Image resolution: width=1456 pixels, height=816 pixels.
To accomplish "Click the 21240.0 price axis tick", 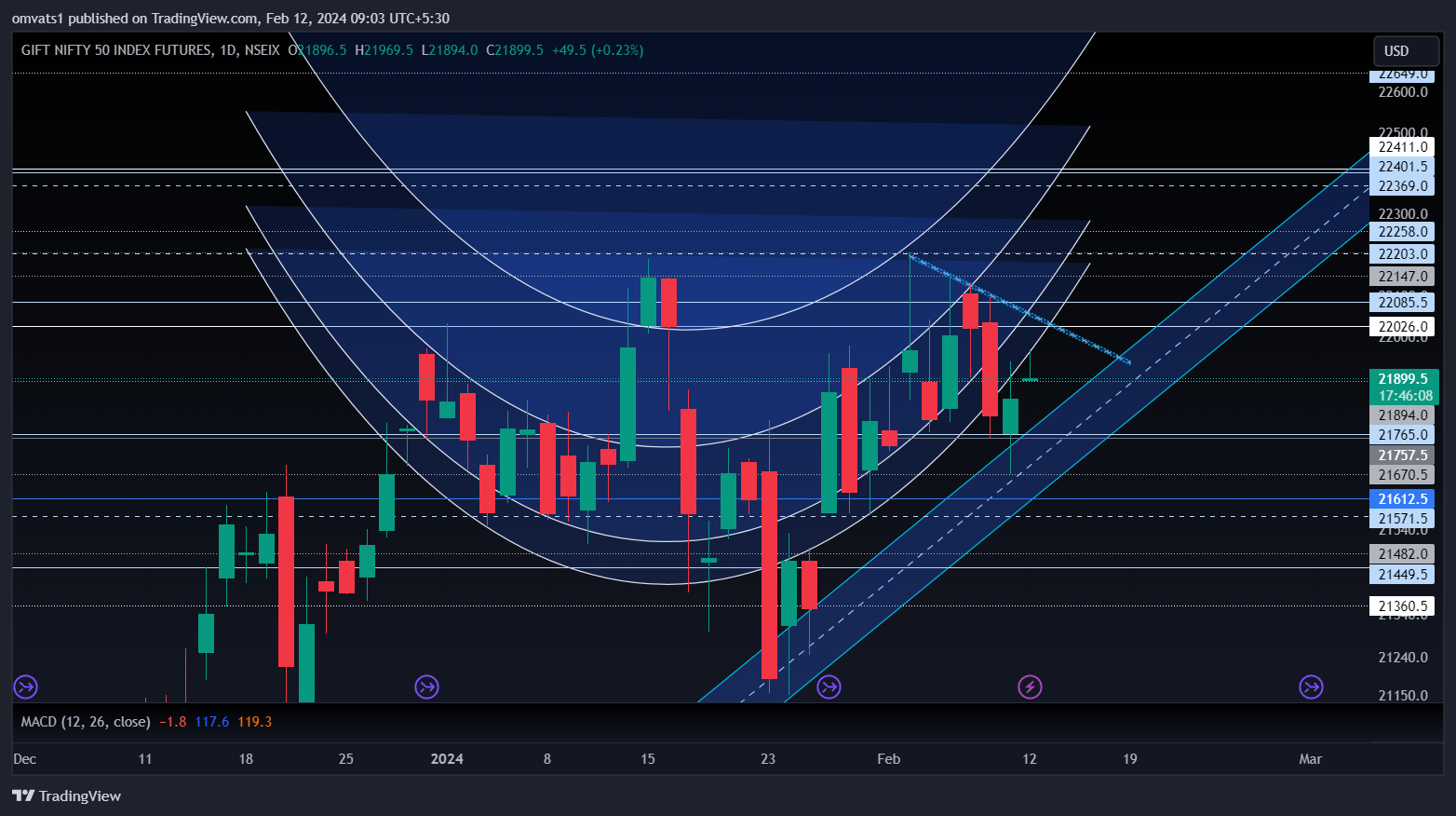I will pos(1402,658).
